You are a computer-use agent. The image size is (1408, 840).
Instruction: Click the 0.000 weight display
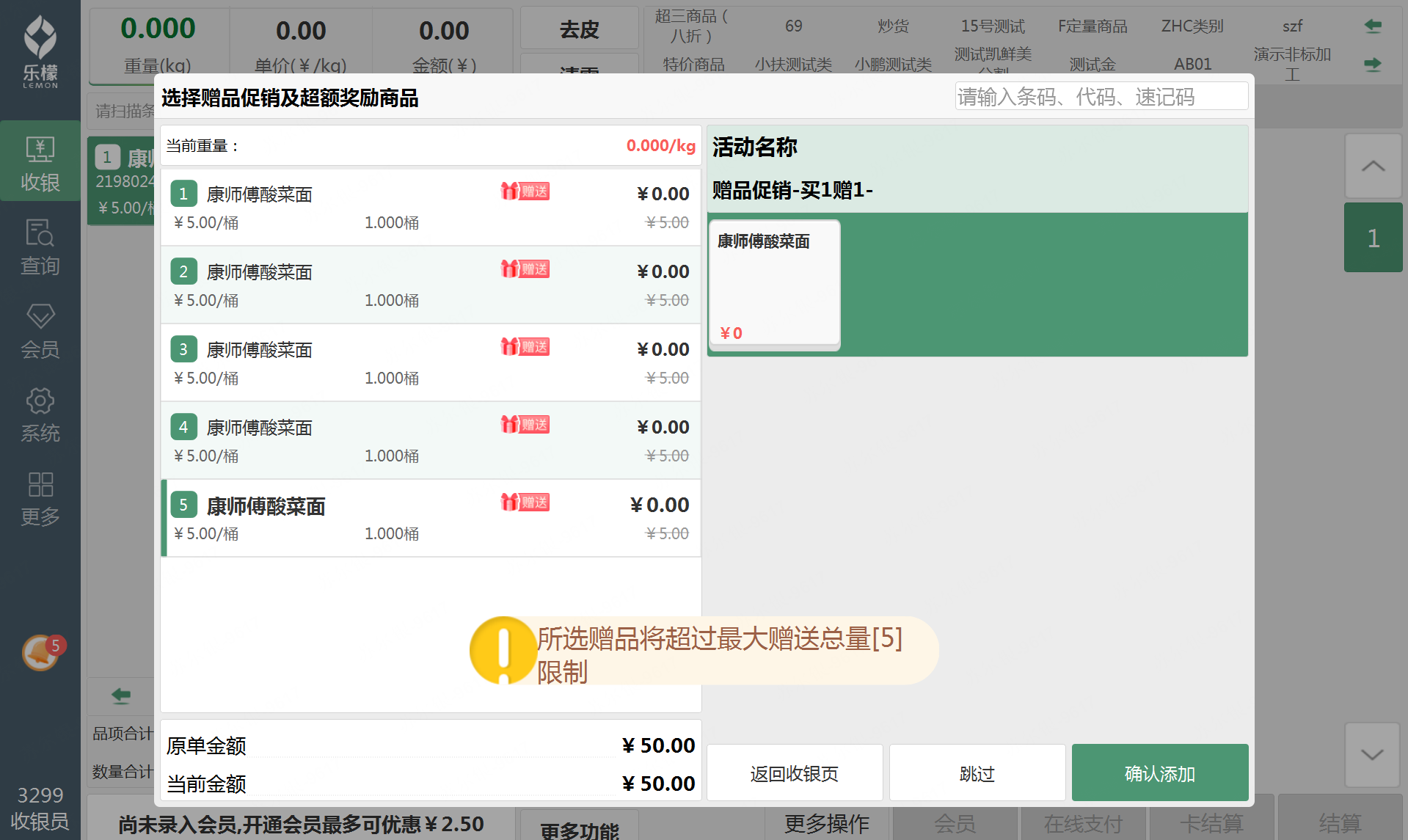click(x=158, y=29)
